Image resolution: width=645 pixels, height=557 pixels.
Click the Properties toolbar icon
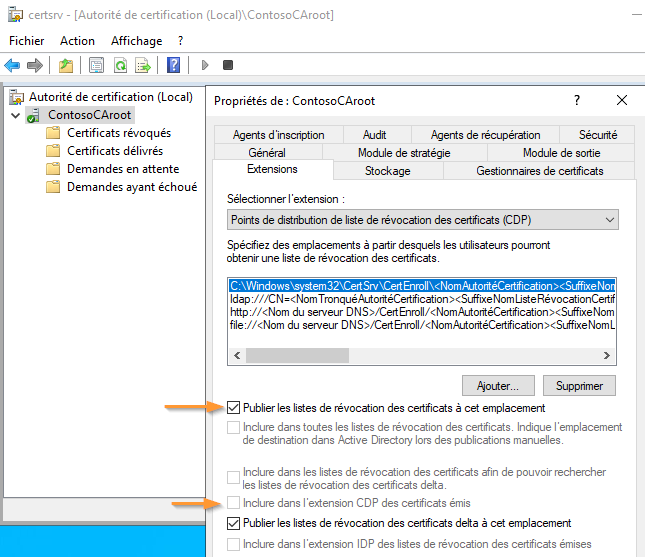point(96,65)
